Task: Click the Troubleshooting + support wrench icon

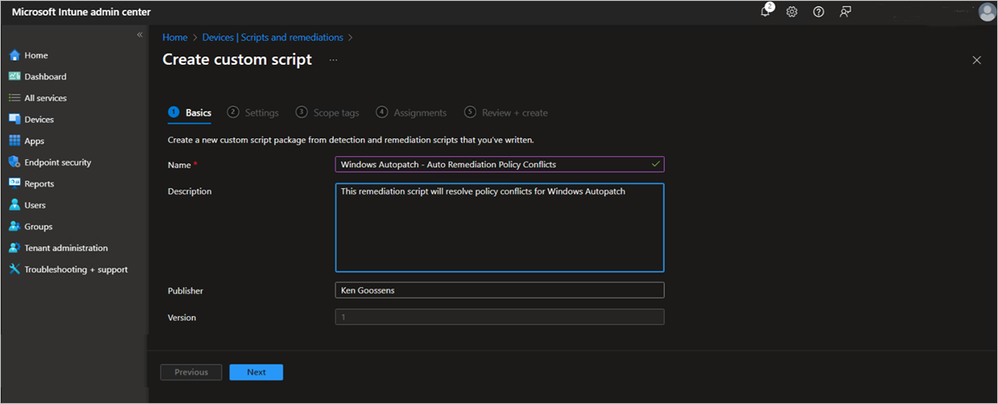Action: [x=15, y=269]
